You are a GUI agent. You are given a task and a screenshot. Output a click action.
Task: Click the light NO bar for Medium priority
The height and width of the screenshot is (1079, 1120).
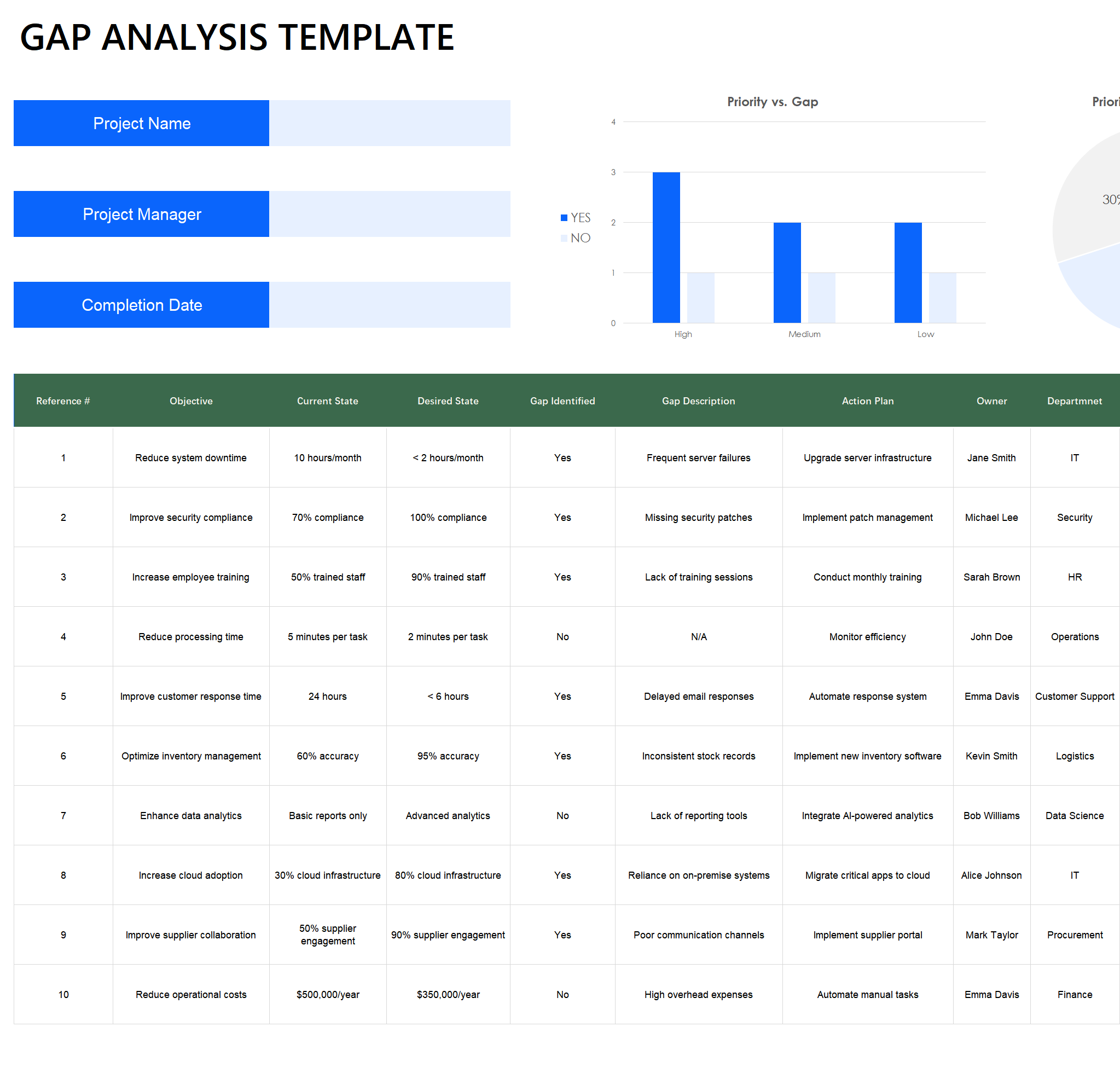822,298
